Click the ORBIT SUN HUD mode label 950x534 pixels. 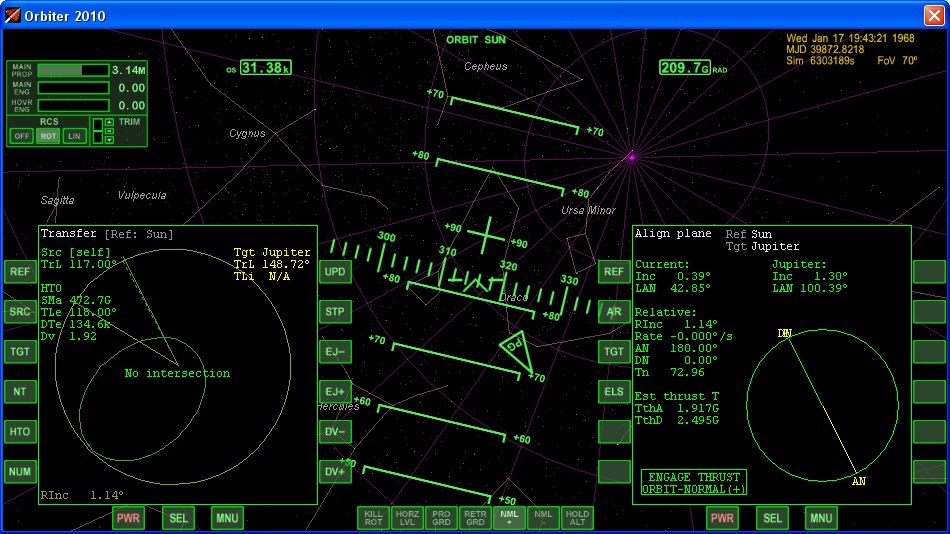[x=476, y=40]
